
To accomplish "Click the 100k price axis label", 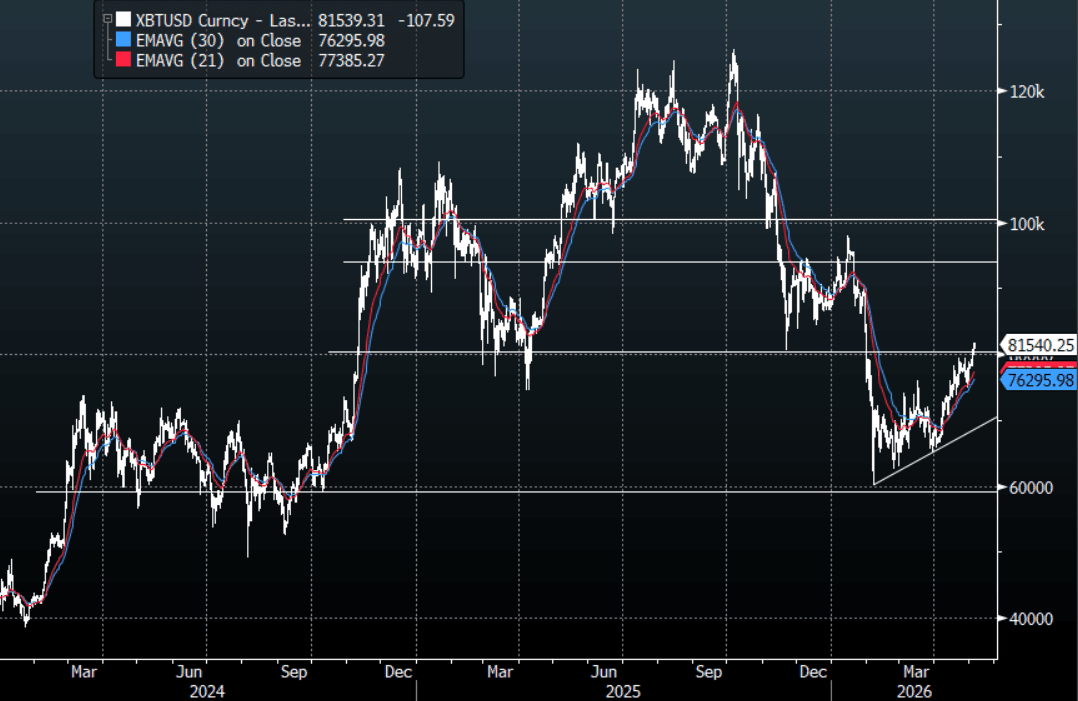I will (x=1026, y=224).
